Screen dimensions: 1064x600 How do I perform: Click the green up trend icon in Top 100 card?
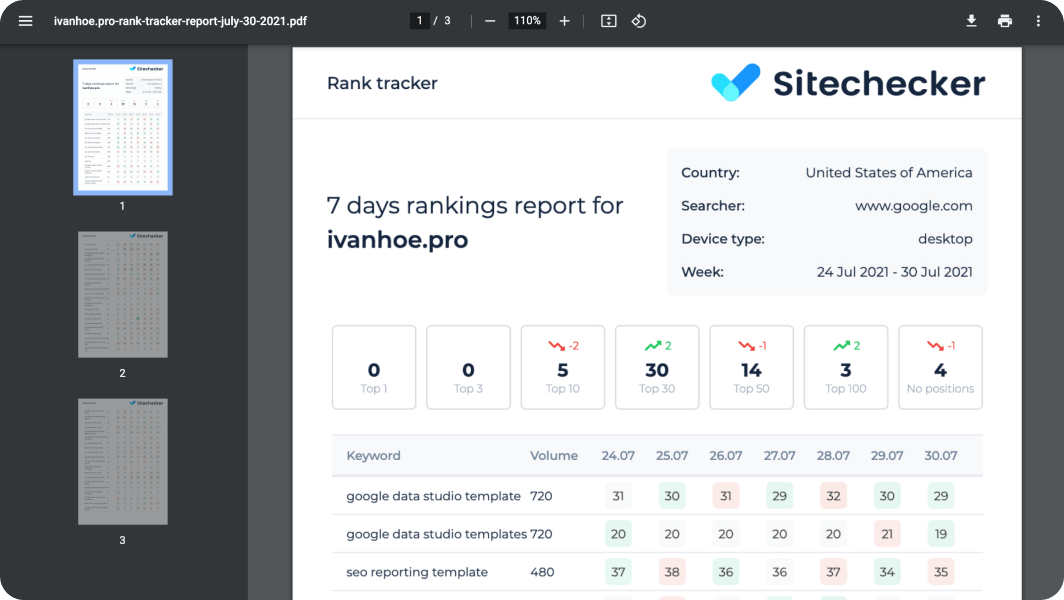click(x=841, y=346)
